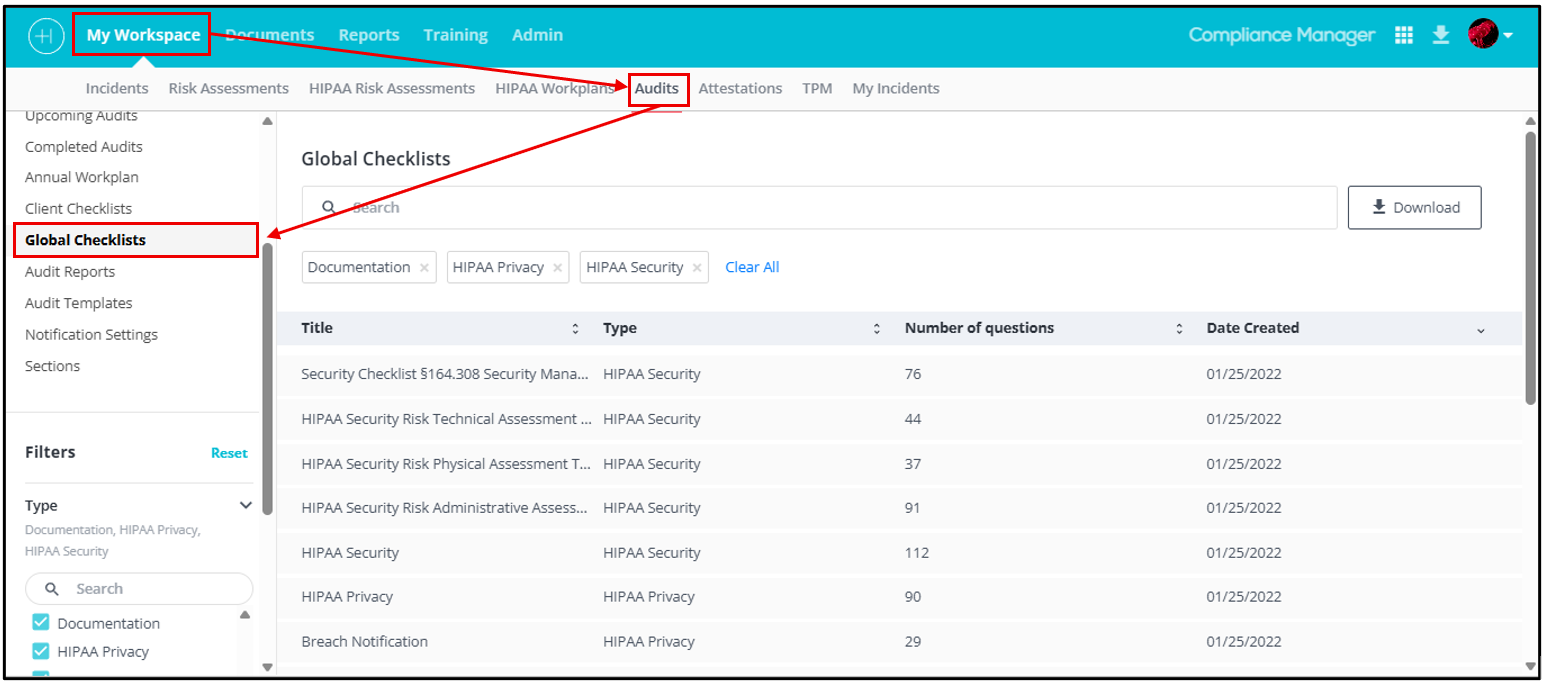Switch to the Attestations tab
1545x683 pixels.
click(x=740, y=88)
